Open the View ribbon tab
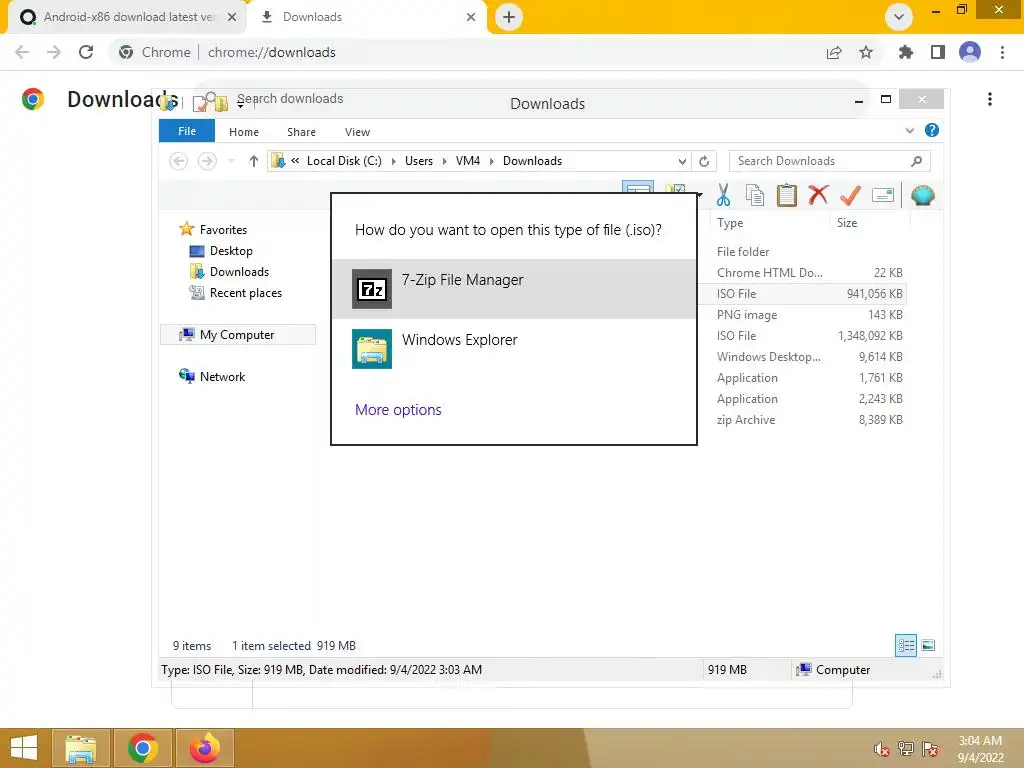The width and height of the screenshot is (1024, 768). click(x=357, y=132)
